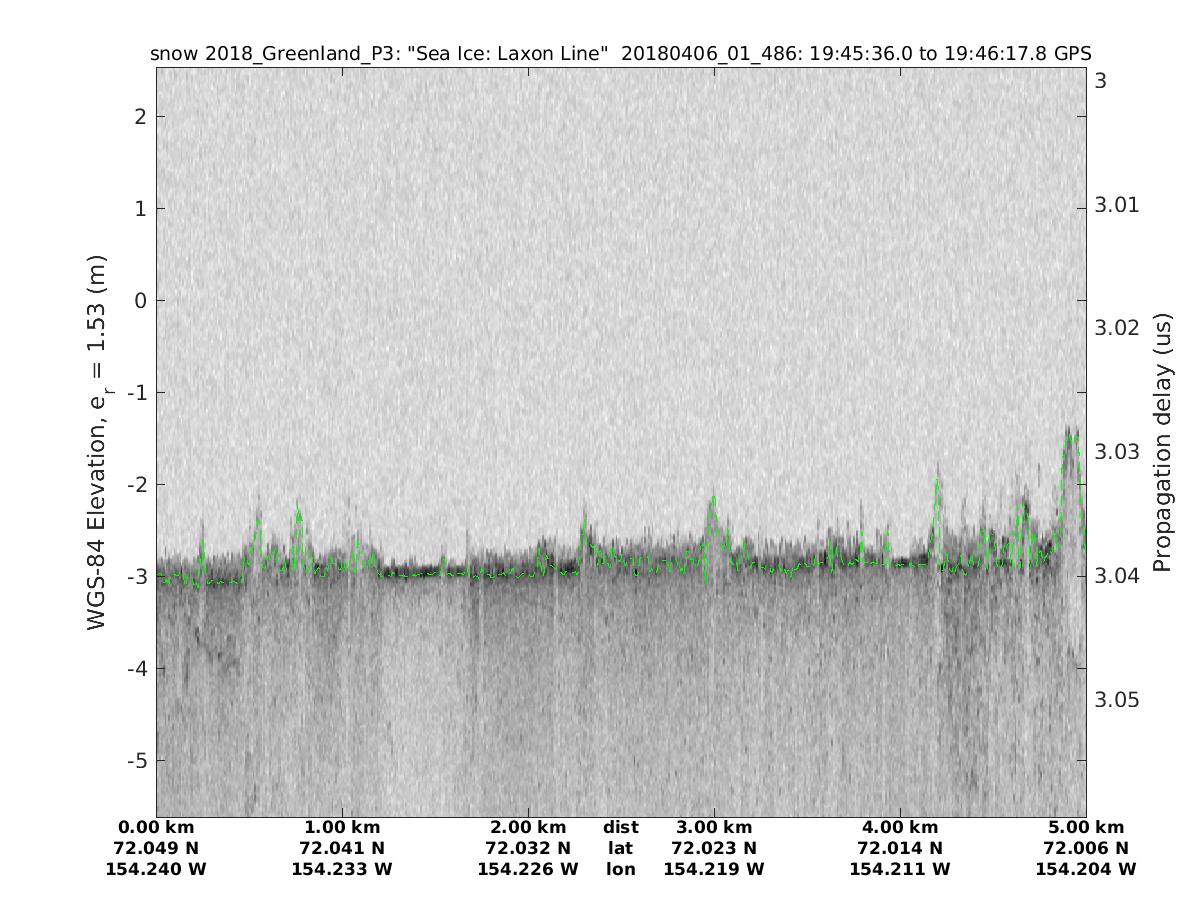This screenshot has height=900, width=1200.
Task: Click the elevation tick label 2
Action: 141,117
